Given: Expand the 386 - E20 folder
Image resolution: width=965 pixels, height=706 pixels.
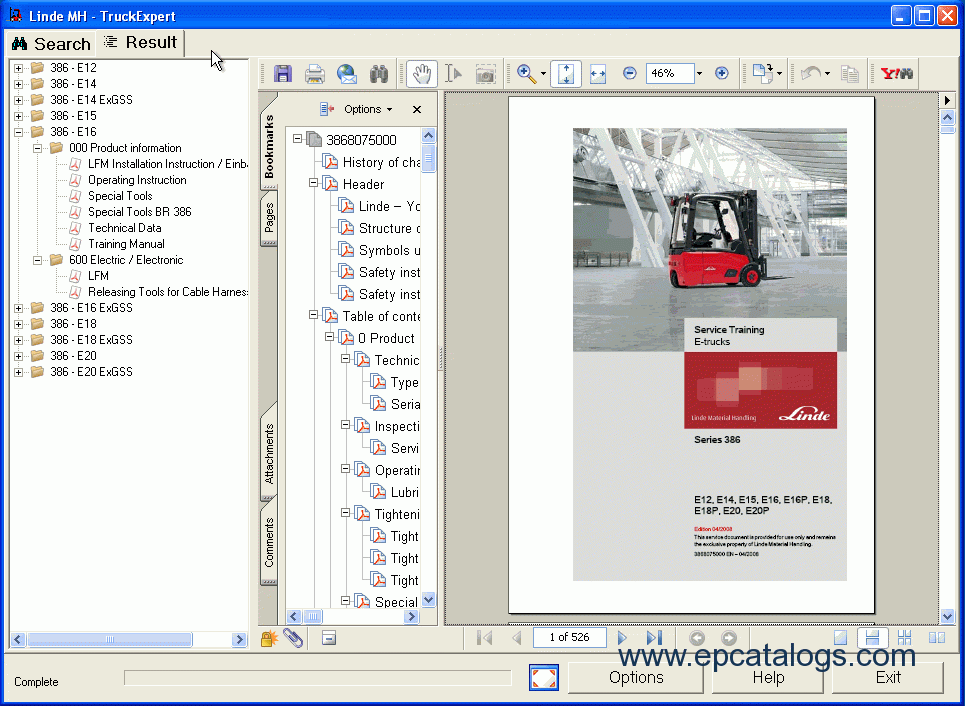Looking at the screenshot, I should tap(18, 356).
